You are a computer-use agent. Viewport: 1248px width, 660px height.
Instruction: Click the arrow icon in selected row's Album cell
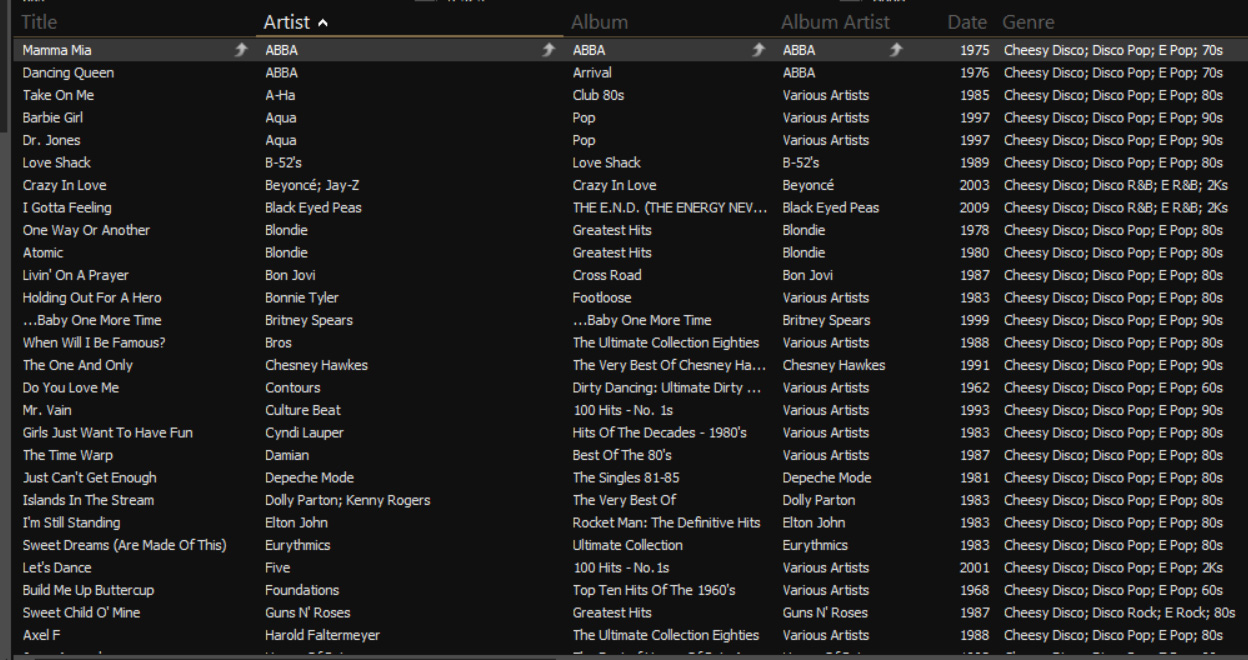760,50
